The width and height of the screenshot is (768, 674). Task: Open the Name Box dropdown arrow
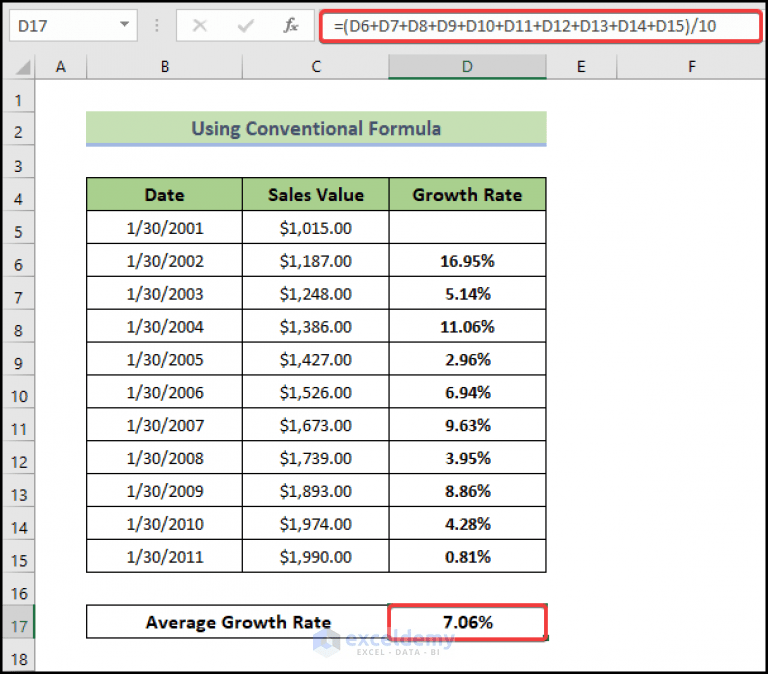[x=124, y=24]
